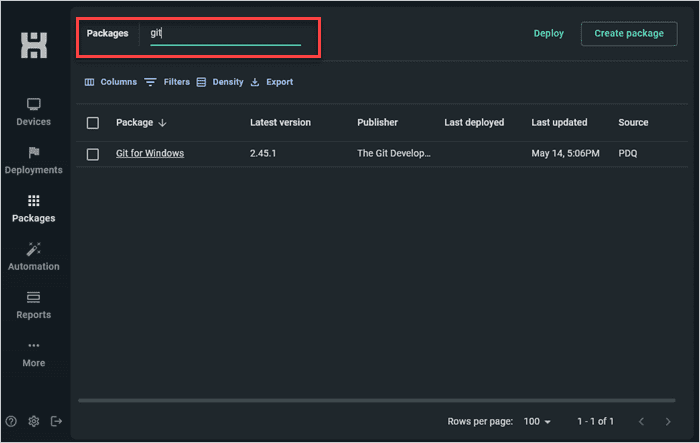Click the Deploy button
700x443 pixels.
549,33
